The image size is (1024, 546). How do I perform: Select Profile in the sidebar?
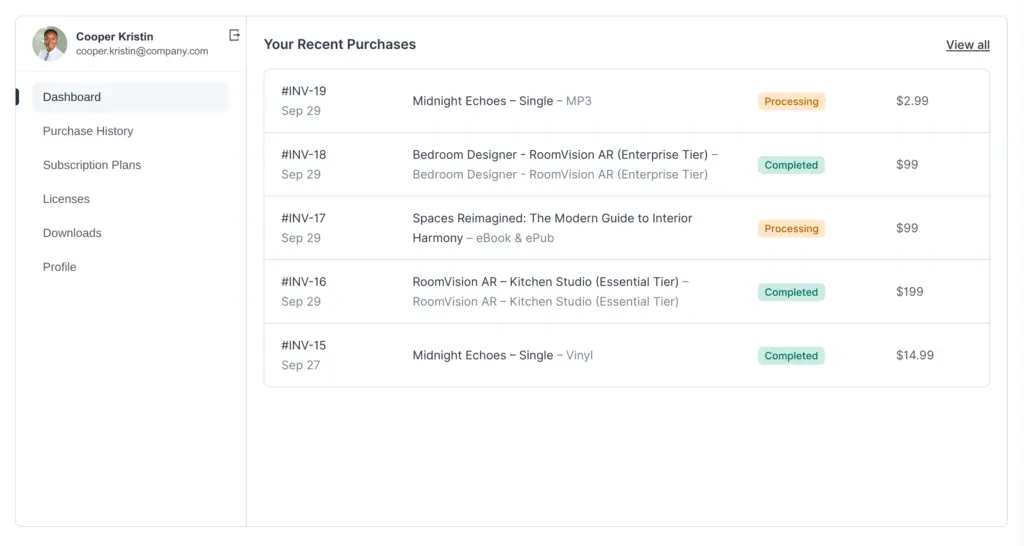point(60,267)
